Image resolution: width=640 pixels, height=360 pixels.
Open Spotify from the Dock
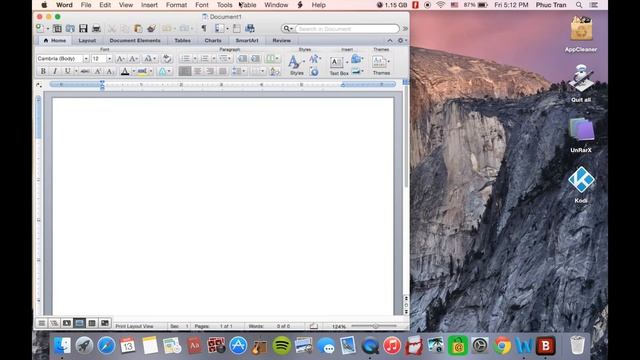click(x=282, y=346)
